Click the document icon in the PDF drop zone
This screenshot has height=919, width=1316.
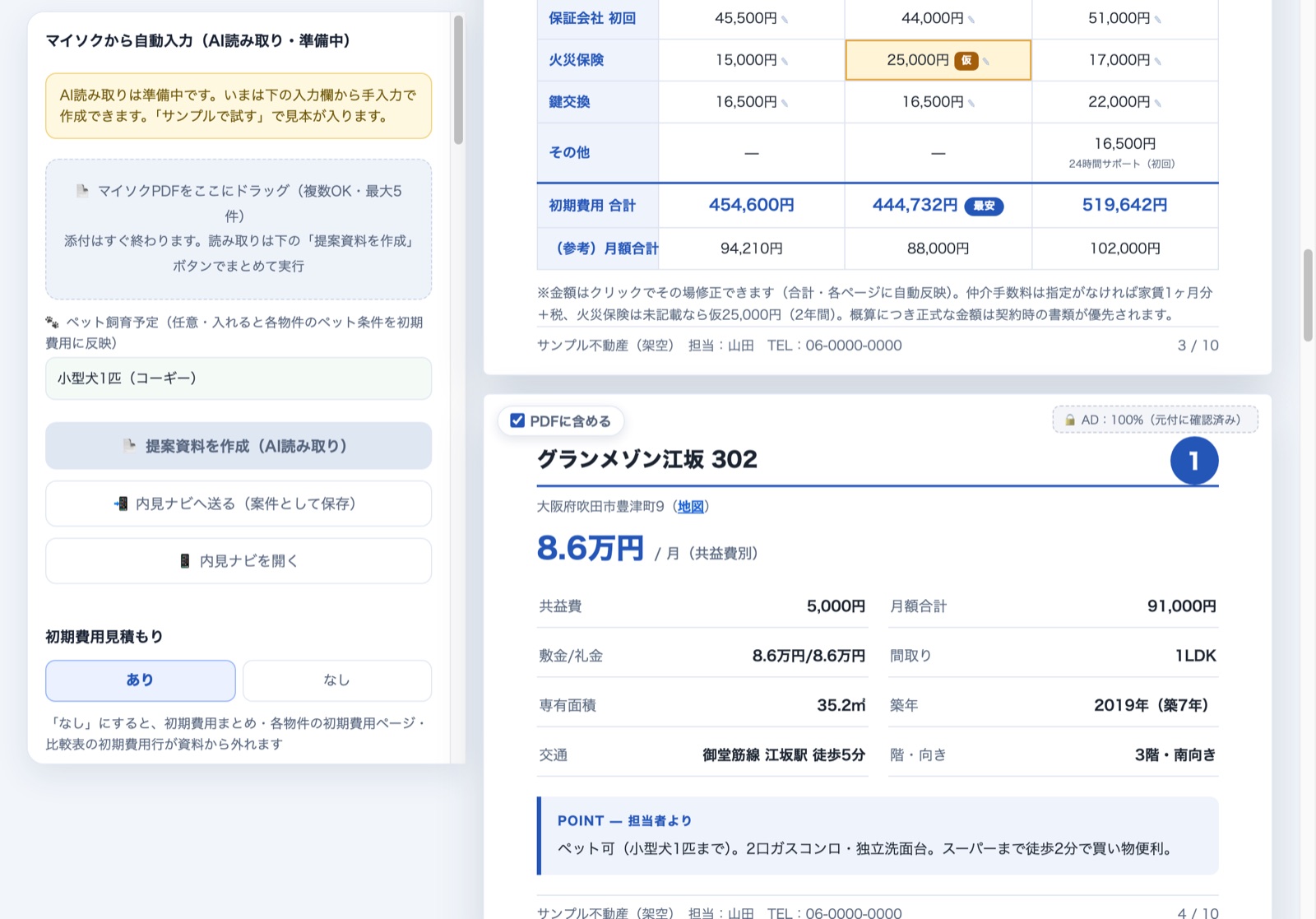(82, 191)
